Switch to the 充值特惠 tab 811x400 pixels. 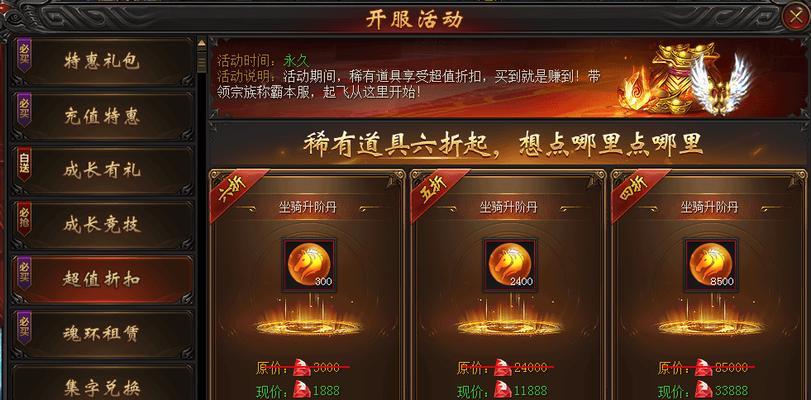click(x=102, y=116)
